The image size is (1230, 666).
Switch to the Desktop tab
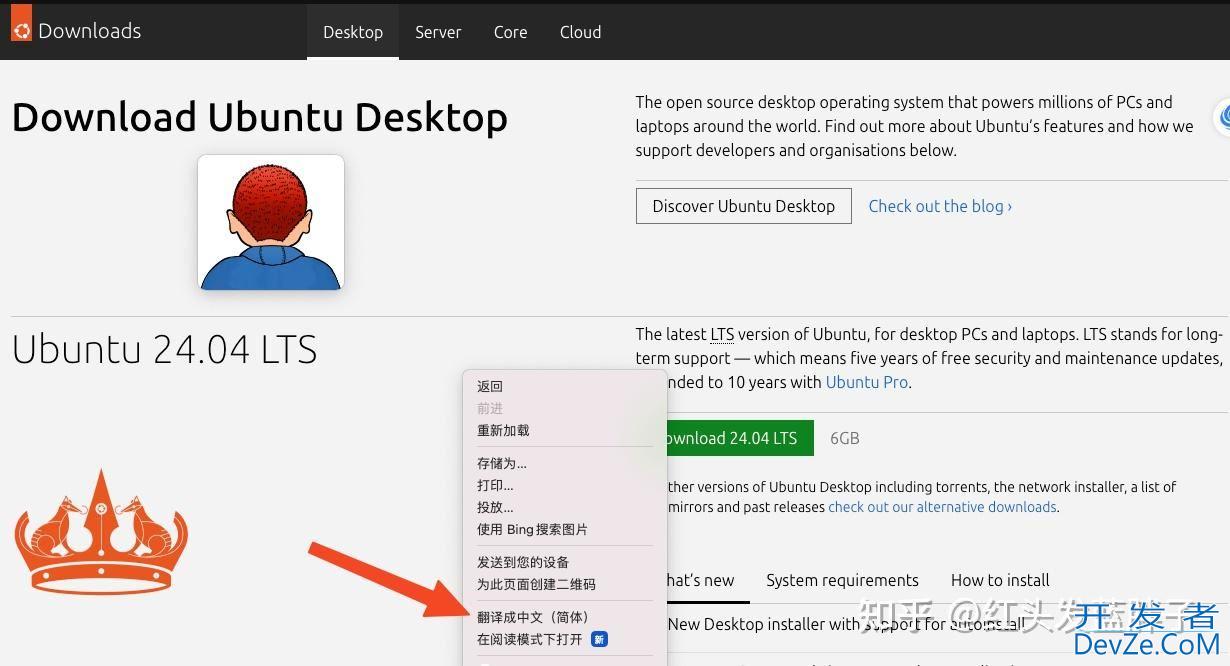[x=353, y=32]
